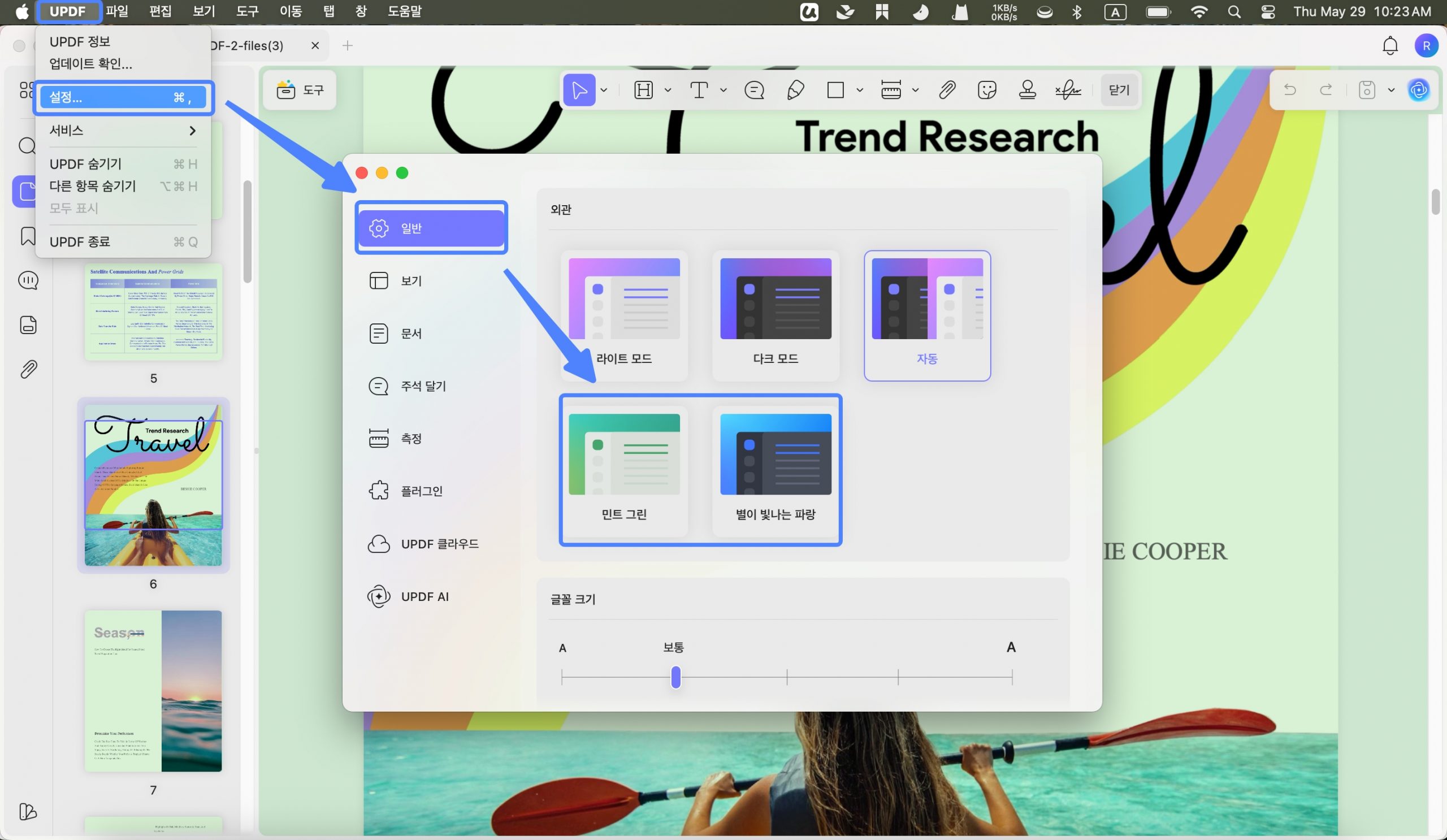Add a new tab with plus button
This screenshot has width=1447, height=840.
(x=348, y=45)
